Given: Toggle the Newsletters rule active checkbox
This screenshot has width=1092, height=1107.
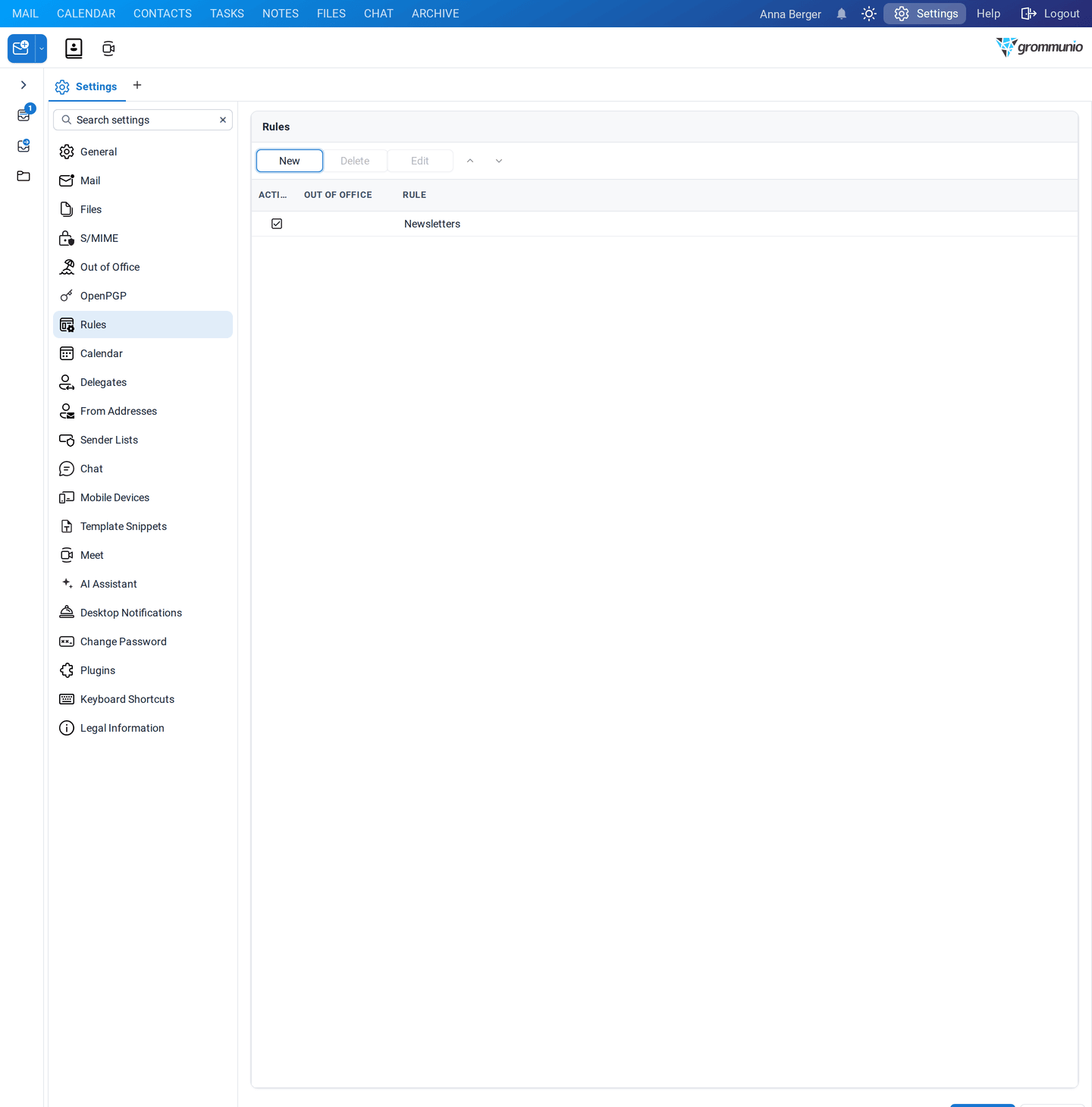Looking at the screenshot, I should point(277,224).
